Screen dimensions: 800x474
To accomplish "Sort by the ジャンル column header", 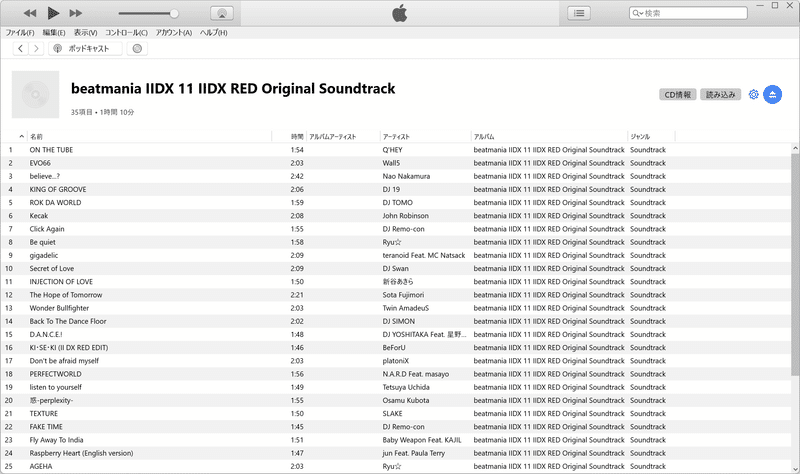I will (x=651, y=136).
